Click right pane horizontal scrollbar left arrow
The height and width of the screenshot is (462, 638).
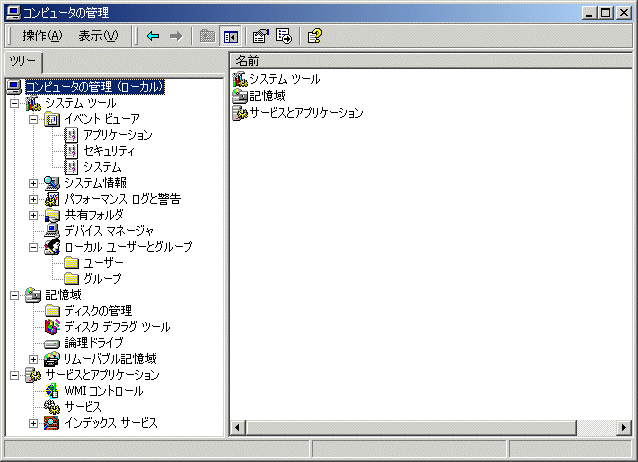click(x=238, y=428)
